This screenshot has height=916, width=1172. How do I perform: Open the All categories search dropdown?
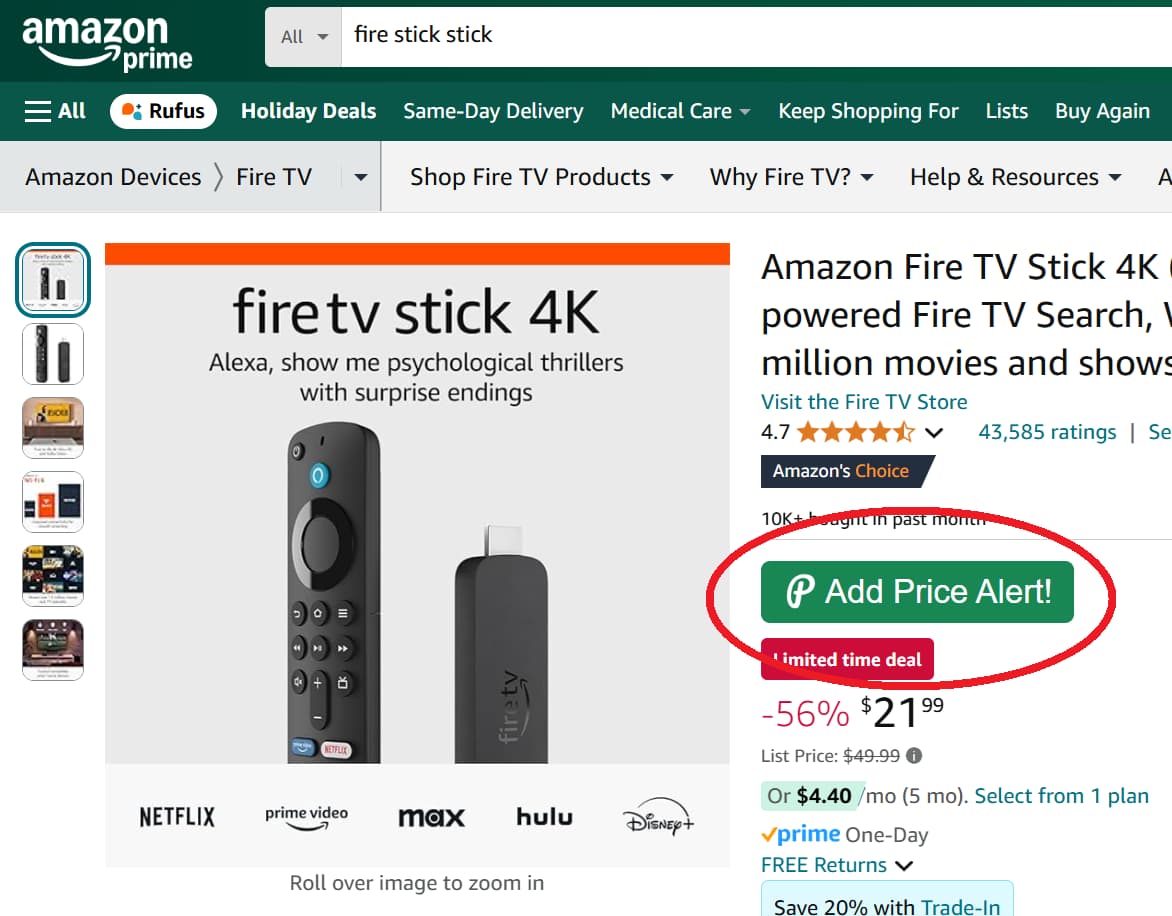tap(302, 36)
